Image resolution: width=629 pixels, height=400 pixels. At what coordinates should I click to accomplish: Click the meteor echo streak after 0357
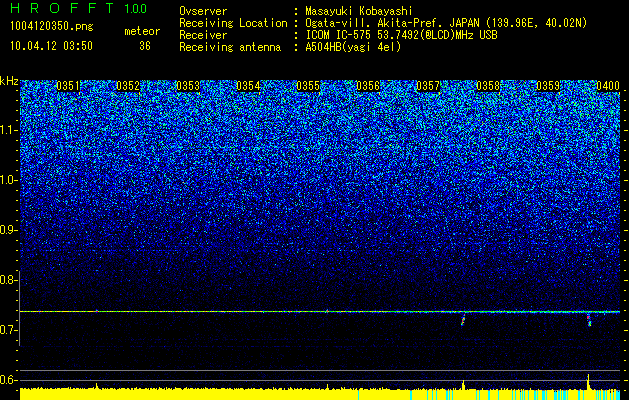463,320
